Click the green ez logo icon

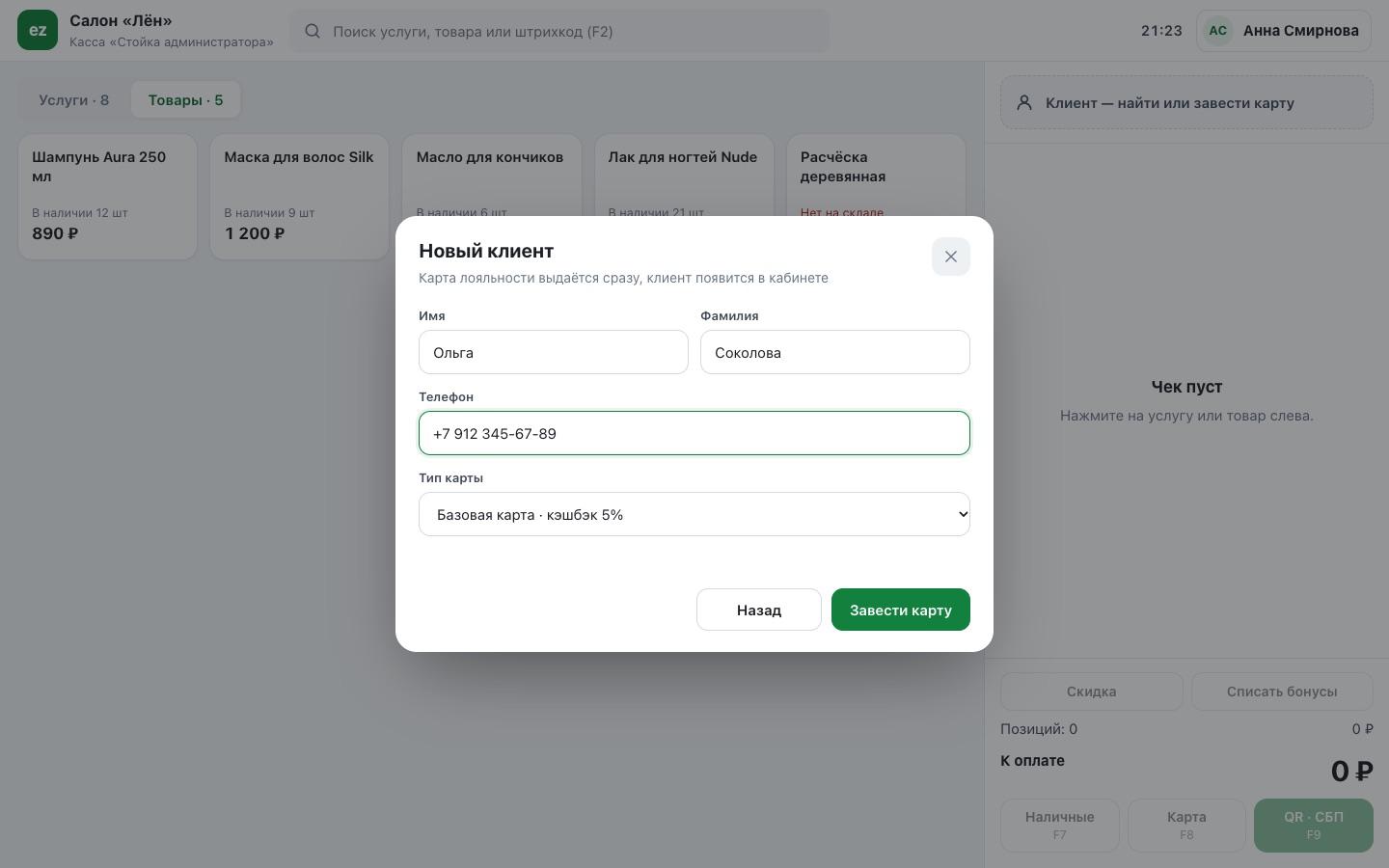(x=38, y=30)
